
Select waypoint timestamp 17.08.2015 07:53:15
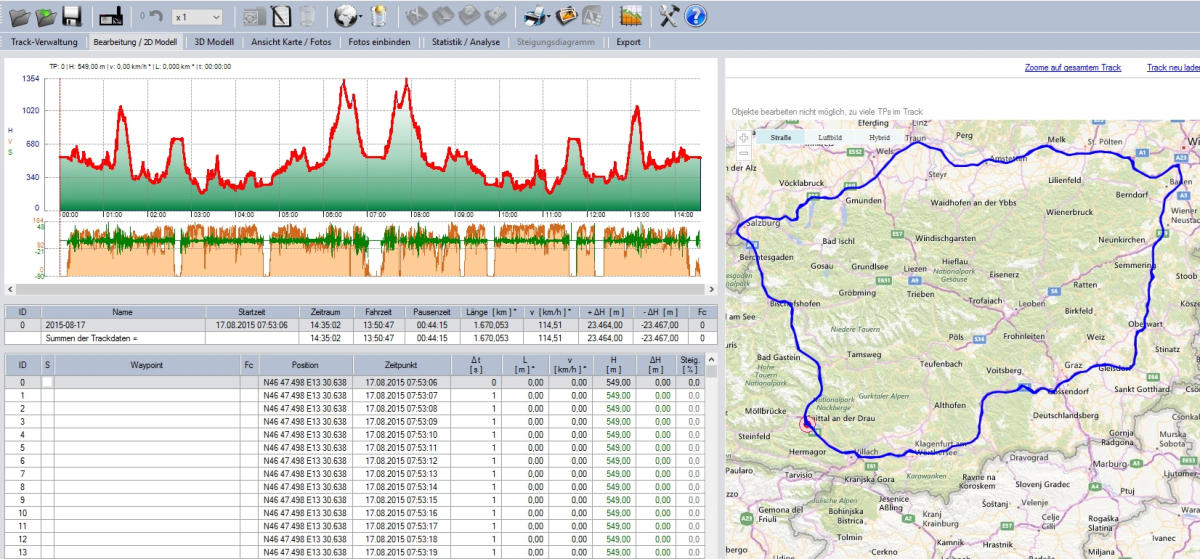[402, 499]
